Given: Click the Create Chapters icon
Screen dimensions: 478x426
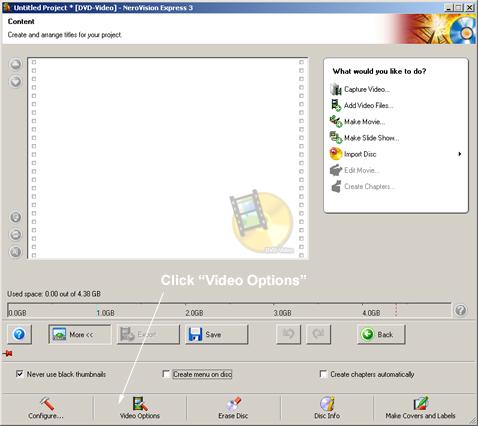Looking at the screenshot, I should point(336,186).
